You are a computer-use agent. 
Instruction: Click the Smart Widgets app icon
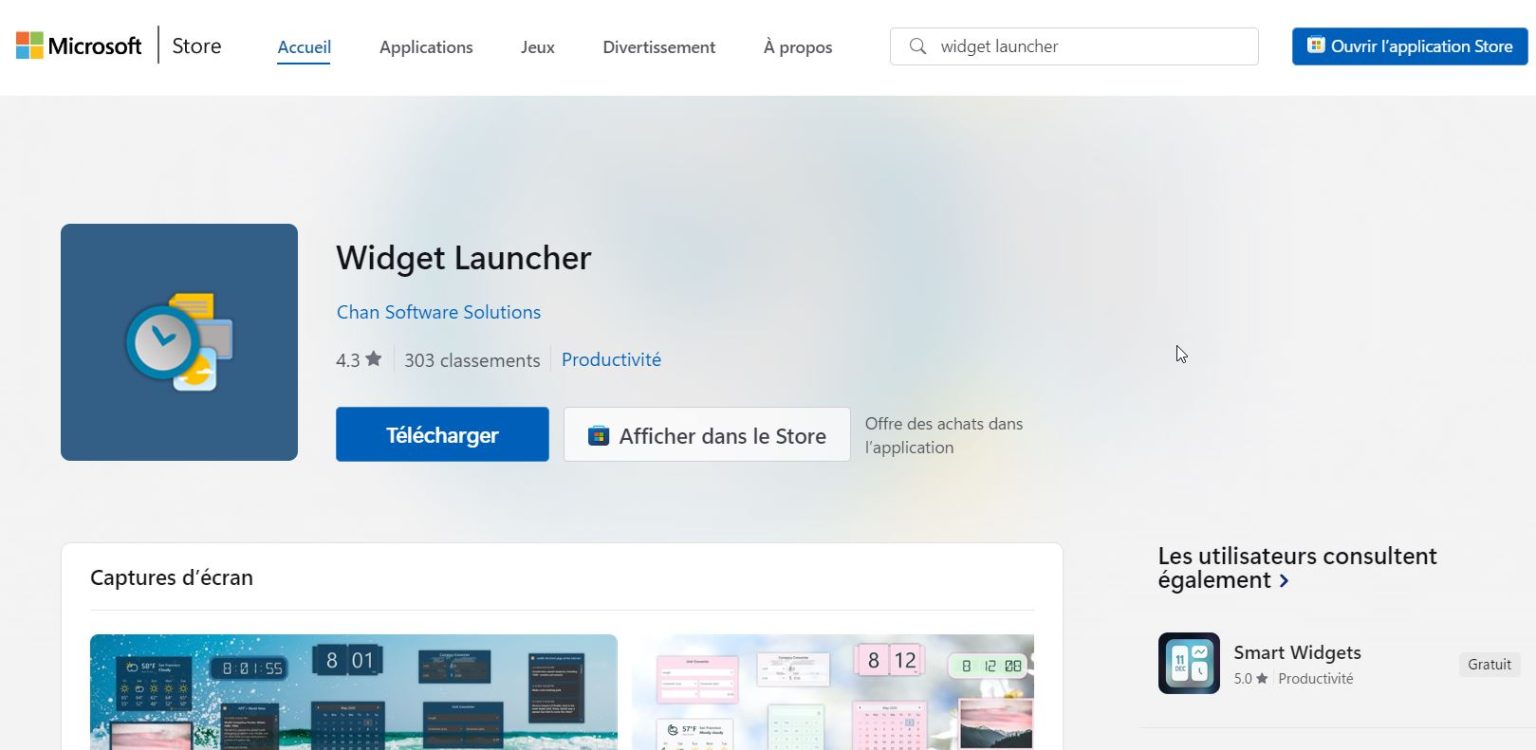(x=1189, y=663)
